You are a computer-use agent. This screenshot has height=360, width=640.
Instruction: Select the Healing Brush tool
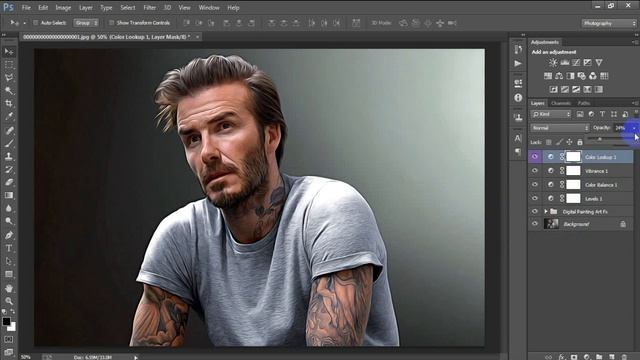[x=9, y=131]
